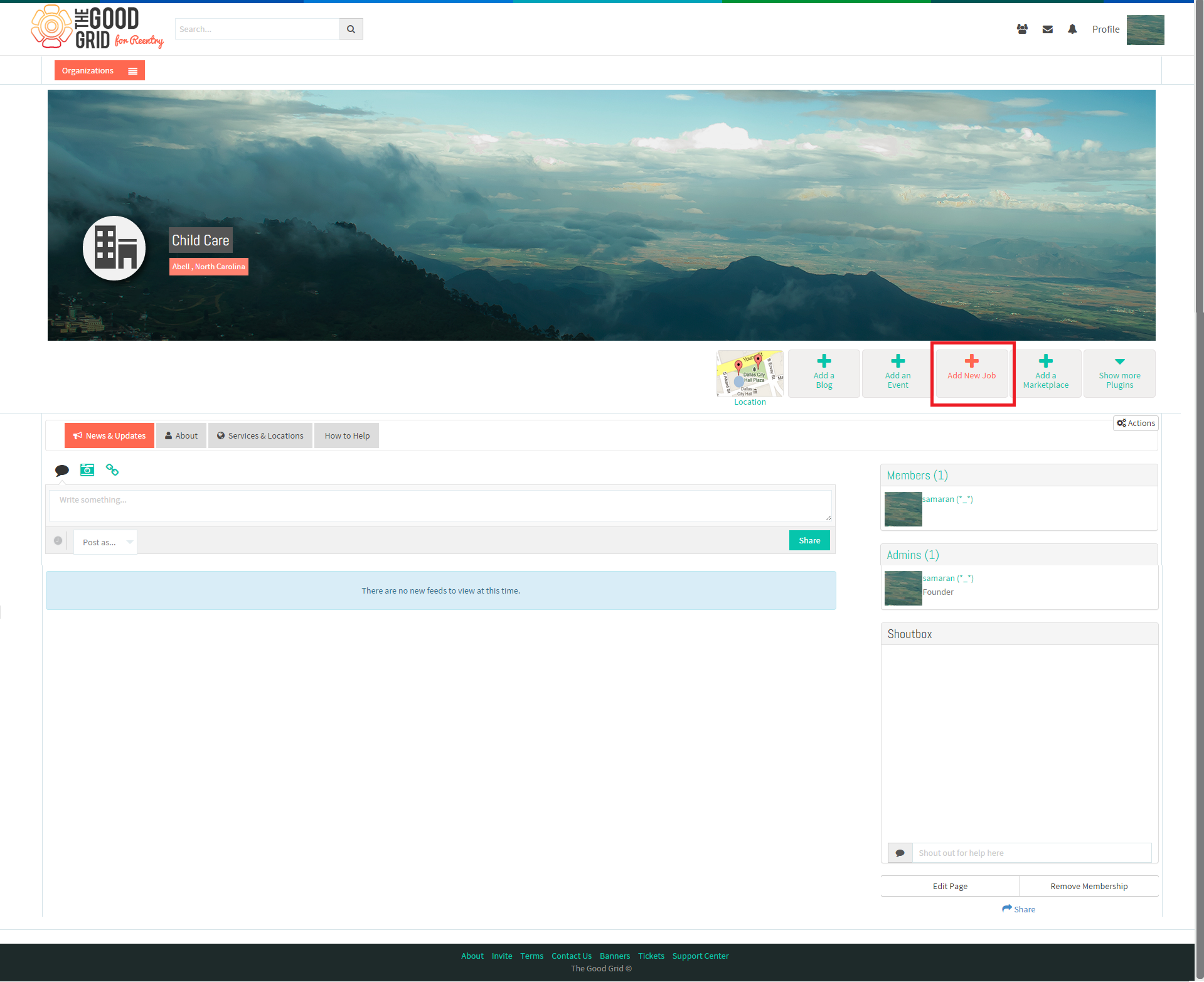Open samaran's avatar in Members panel

[903, 509]
